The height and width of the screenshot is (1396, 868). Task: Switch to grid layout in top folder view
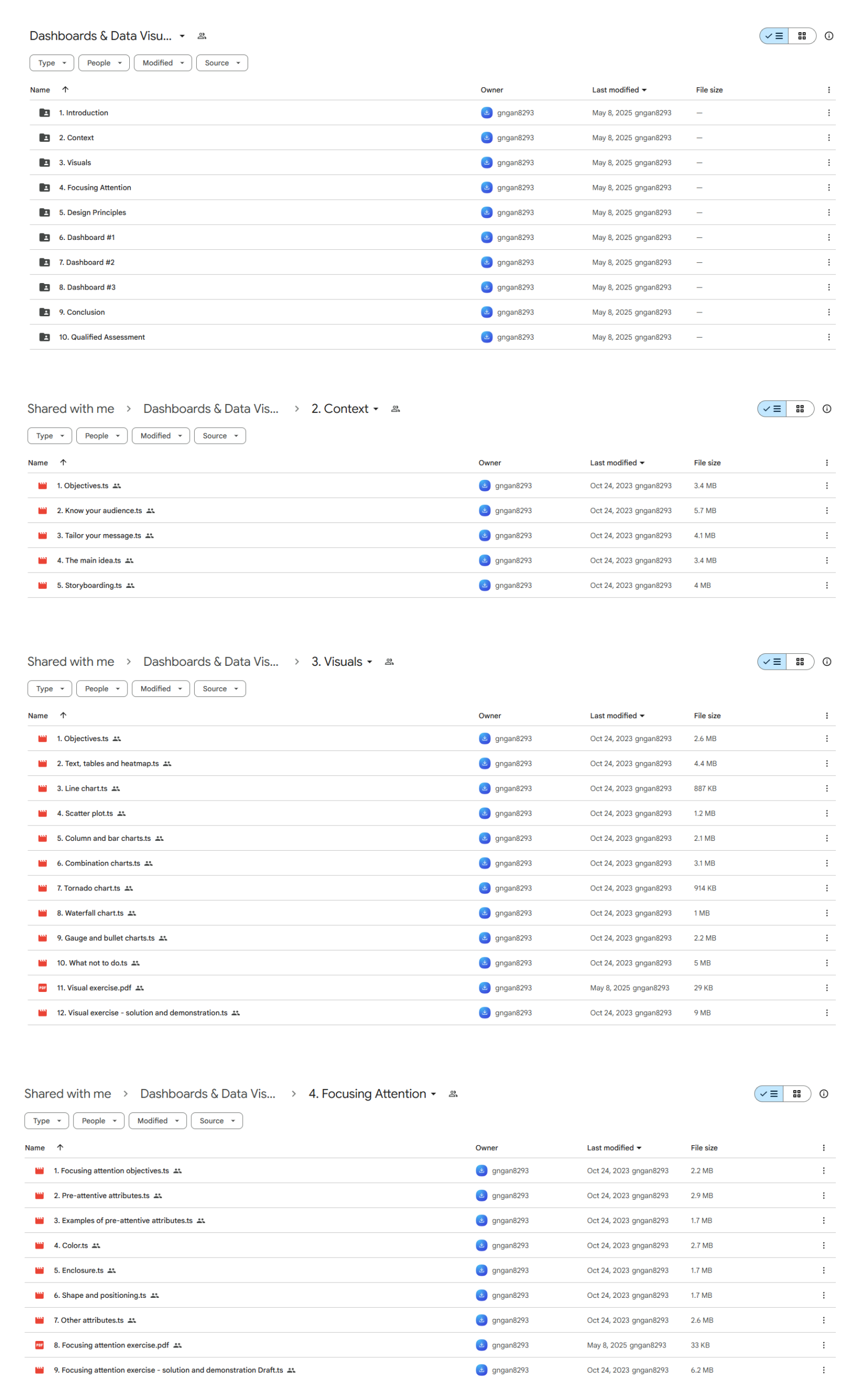point(801,35)
